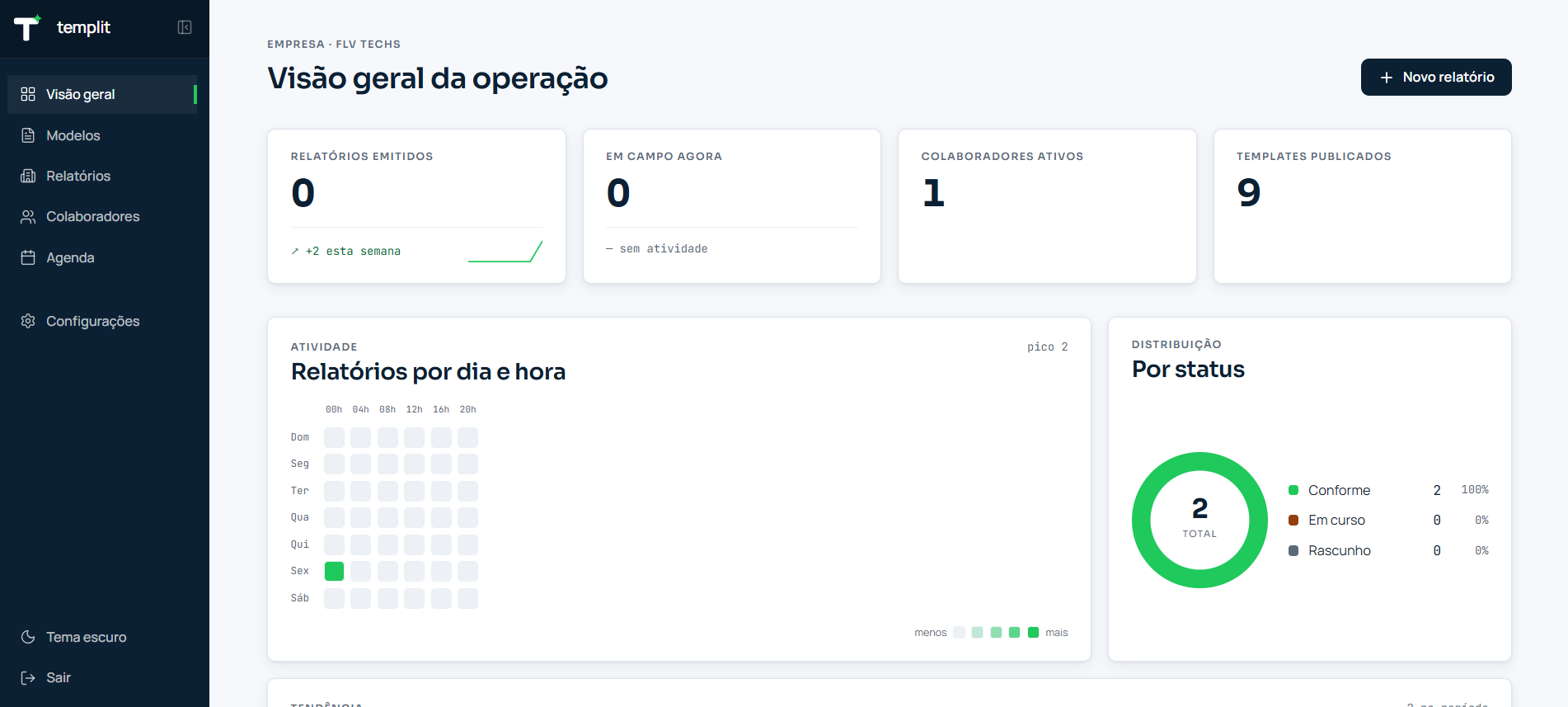The image size is (1568, 707).
Task: Click the Tema escuro moon icon
Action: tap(28, 637)
